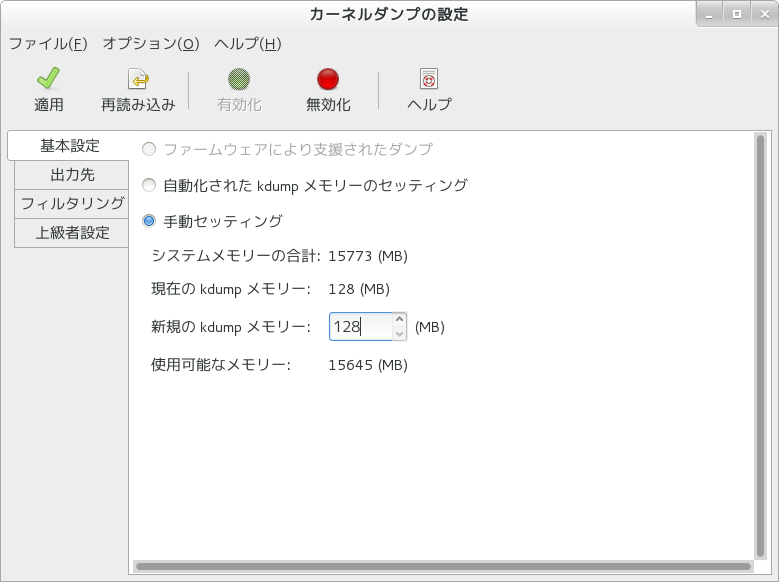The height and width of the screenshot is (582, 779).
Task: Click the red Disable (無効化) icon
Action: (x=328, y=80)
